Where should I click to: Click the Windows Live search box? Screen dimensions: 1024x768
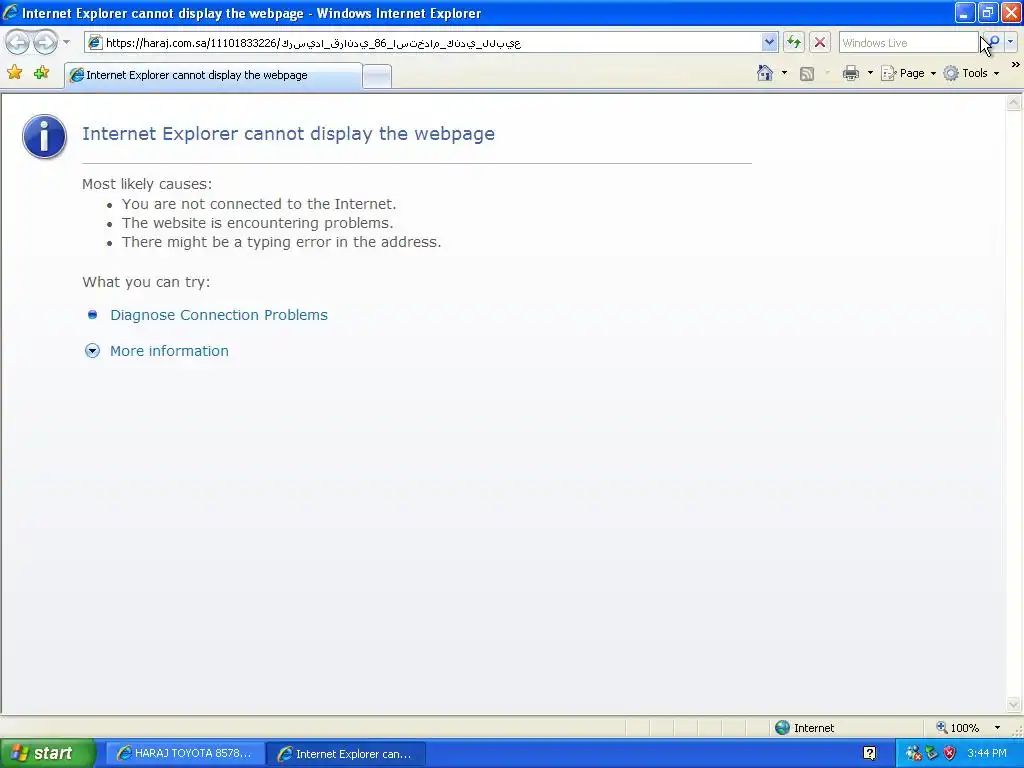point(908,42)
